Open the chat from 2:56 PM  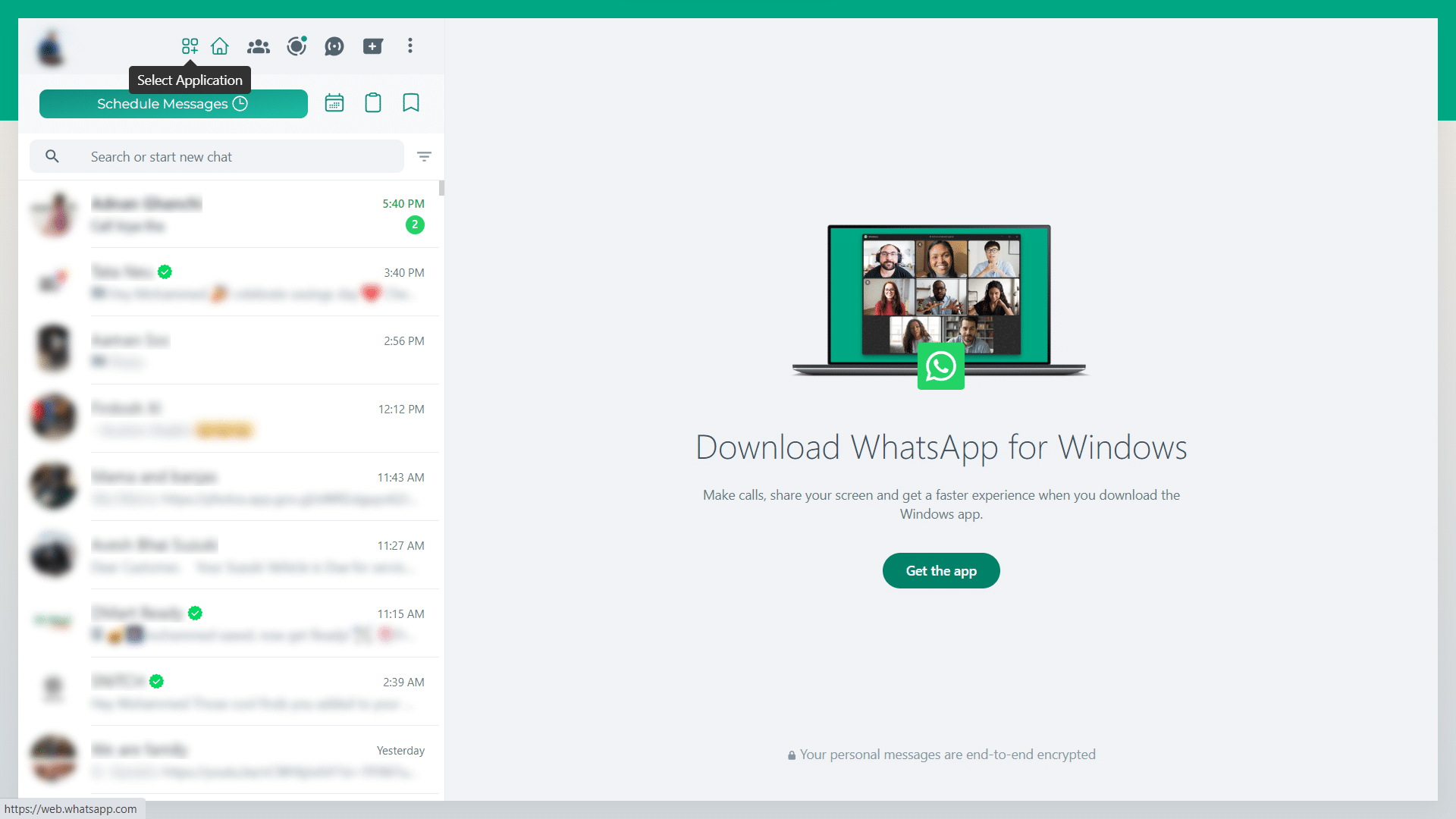(x=229, y=350)
